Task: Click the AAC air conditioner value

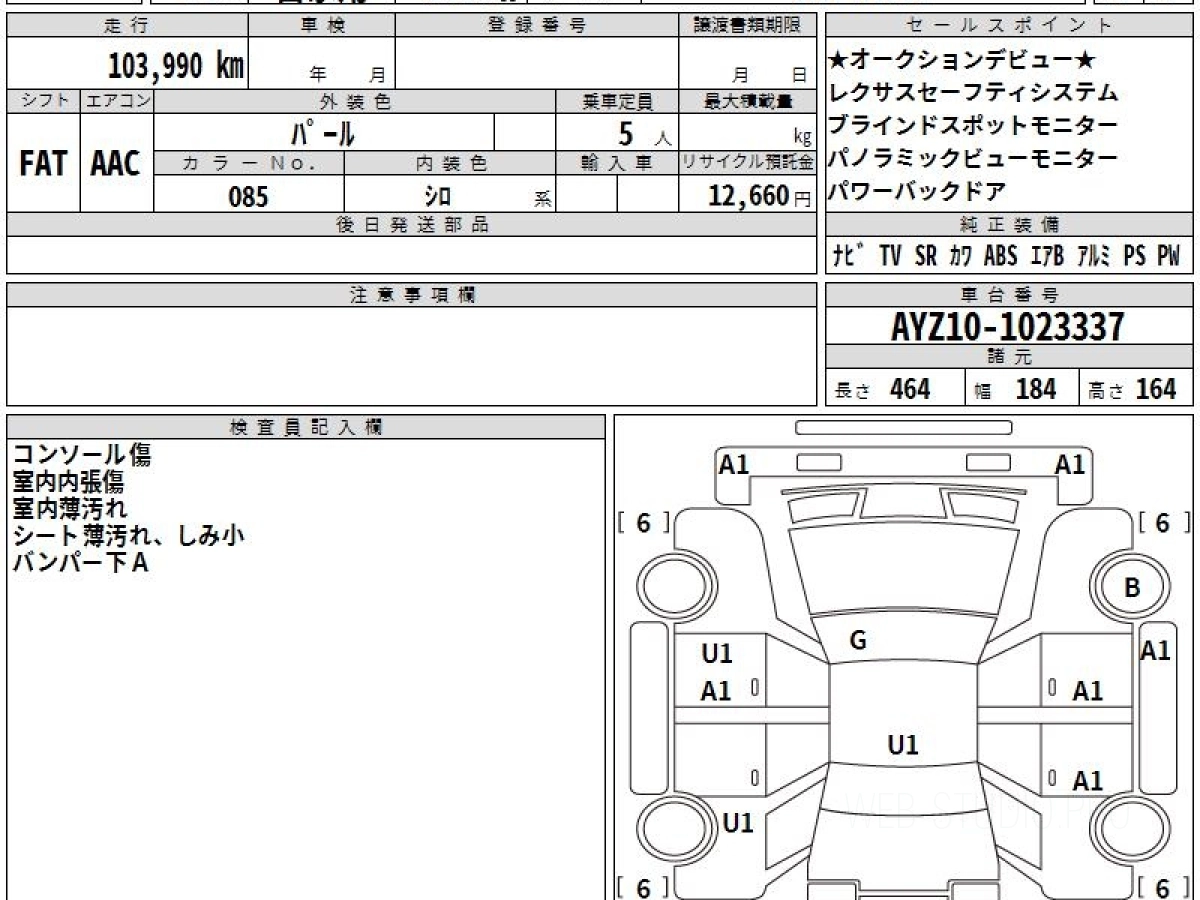Action: pyautogui.click(x=116, y=164)
